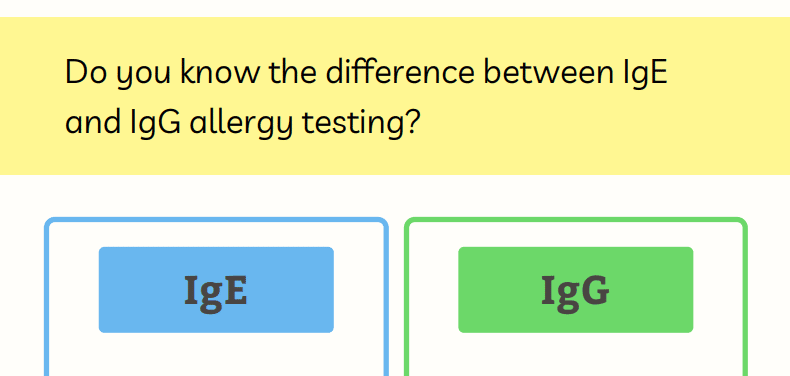Viewport: 790px width, 376px height.
Task: Click the word "know" in the heading
Action: point(219,73)
